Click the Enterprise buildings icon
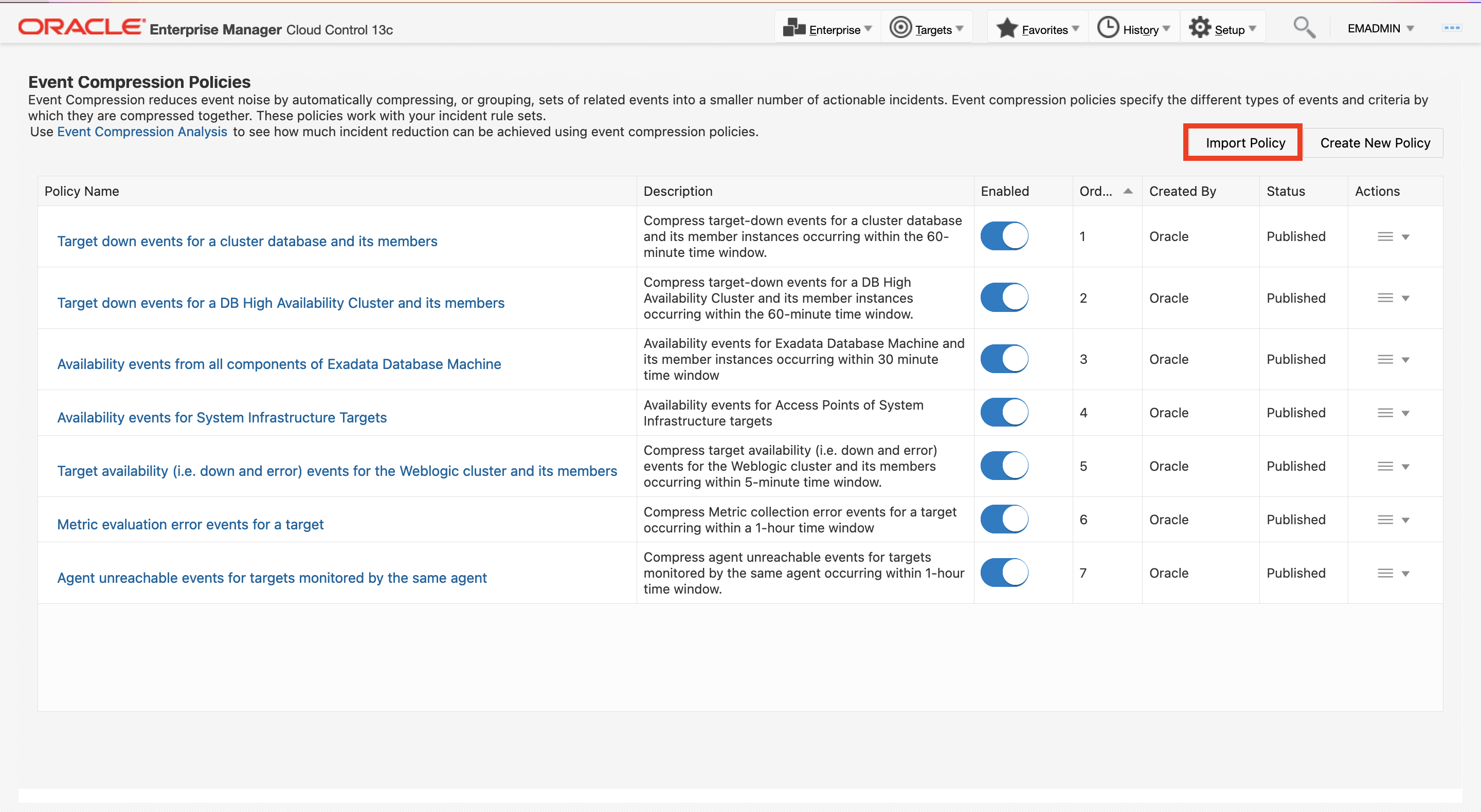Image resolution: width=1481 pixels, height=812 pixels. click(x=794, y=28)
